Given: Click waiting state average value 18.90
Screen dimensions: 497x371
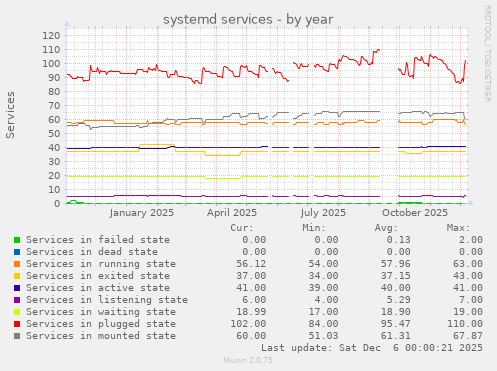Looking at the screenshot, I should point(396,312).
